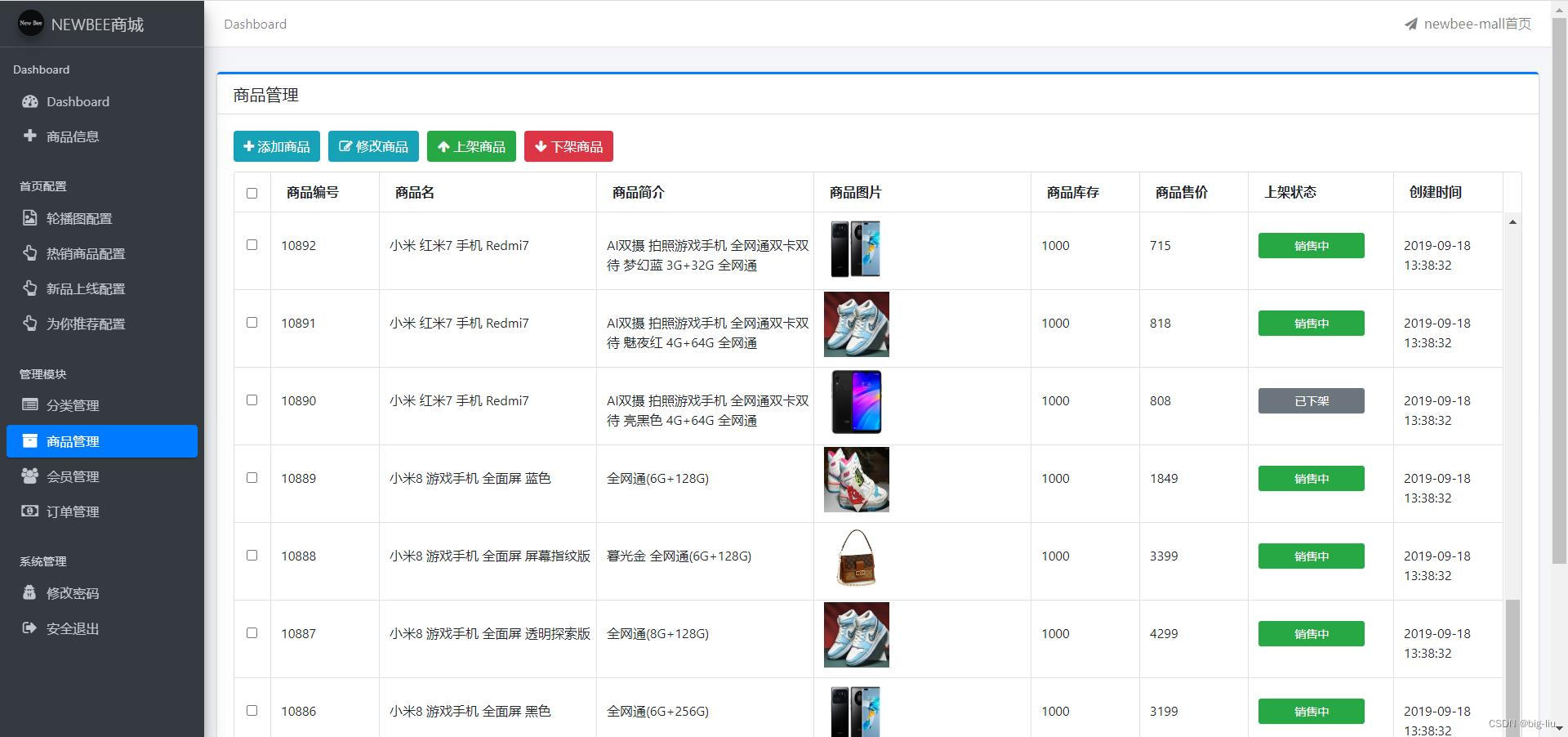Click the sneaker thumbnail for product 10887

(x=857, y=635)
